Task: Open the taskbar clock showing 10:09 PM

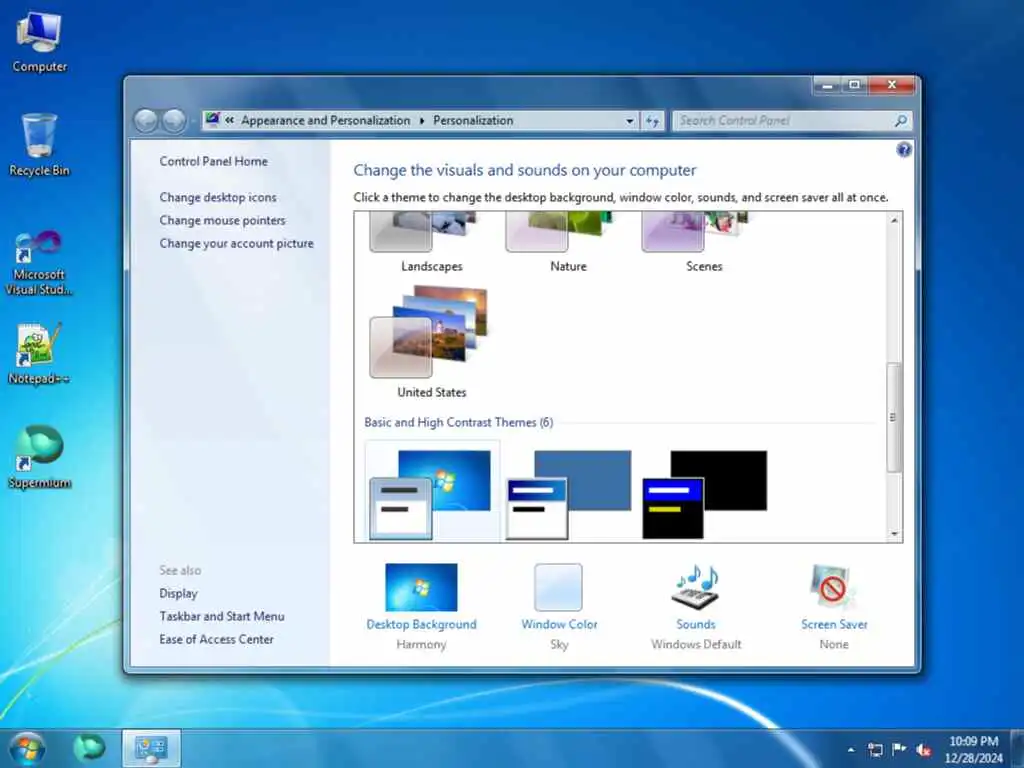Action: [x=973, y=749]
